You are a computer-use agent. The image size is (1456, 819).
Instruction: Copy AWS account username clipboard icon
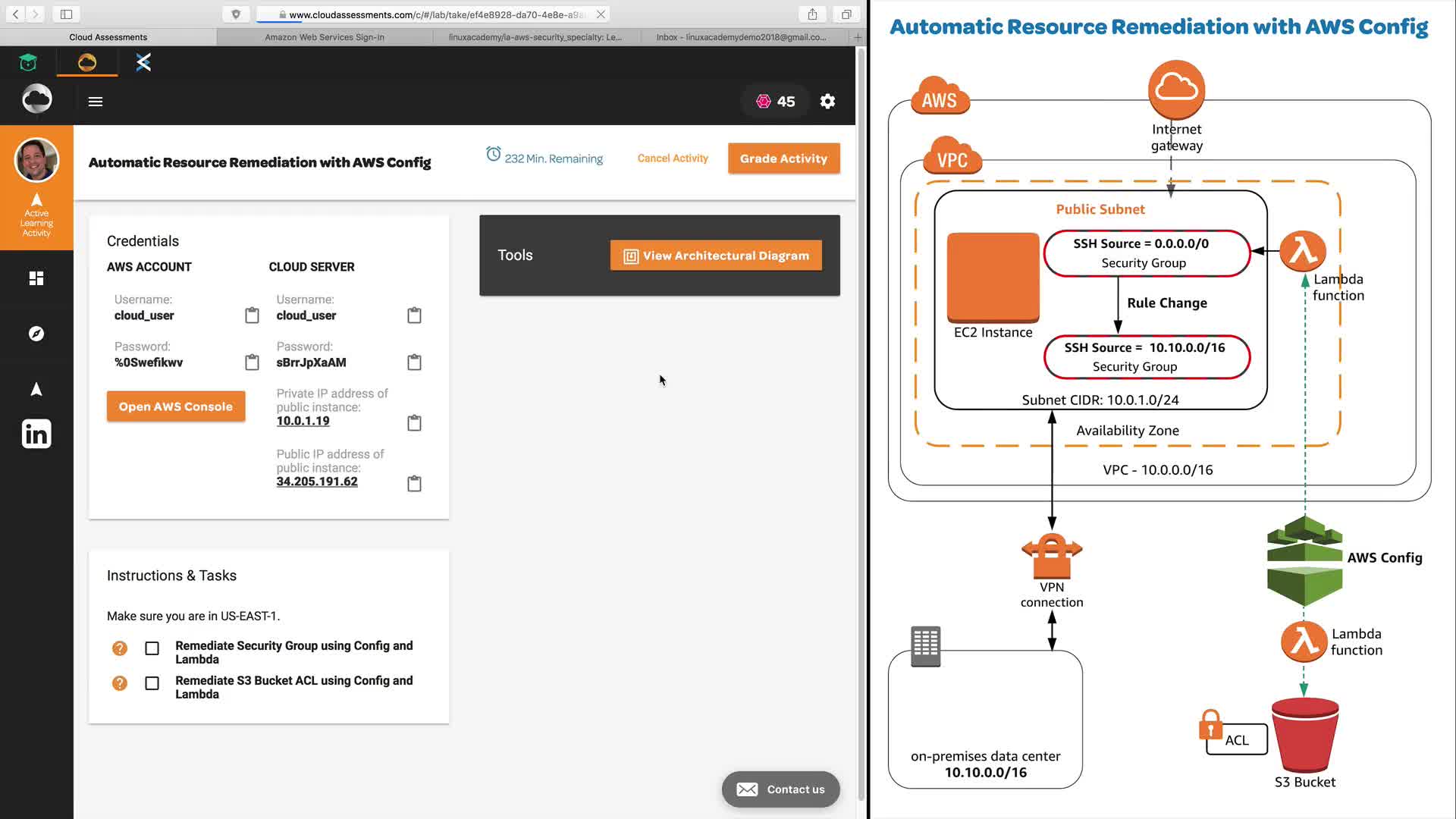coord(252,315)
